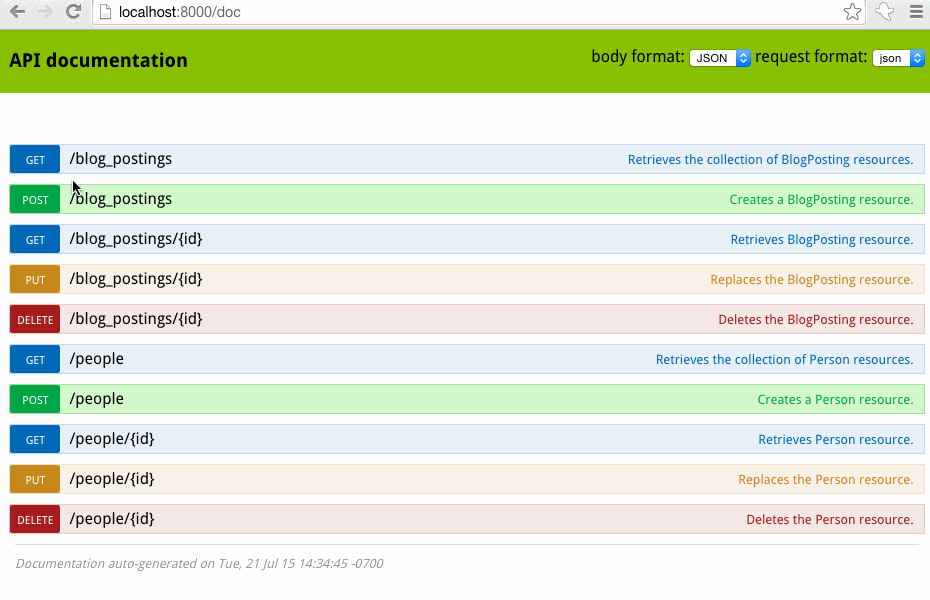
Task: Click 'Deletes the Person resource.' description
Action: pyautogui.click(x=830, y=520)
